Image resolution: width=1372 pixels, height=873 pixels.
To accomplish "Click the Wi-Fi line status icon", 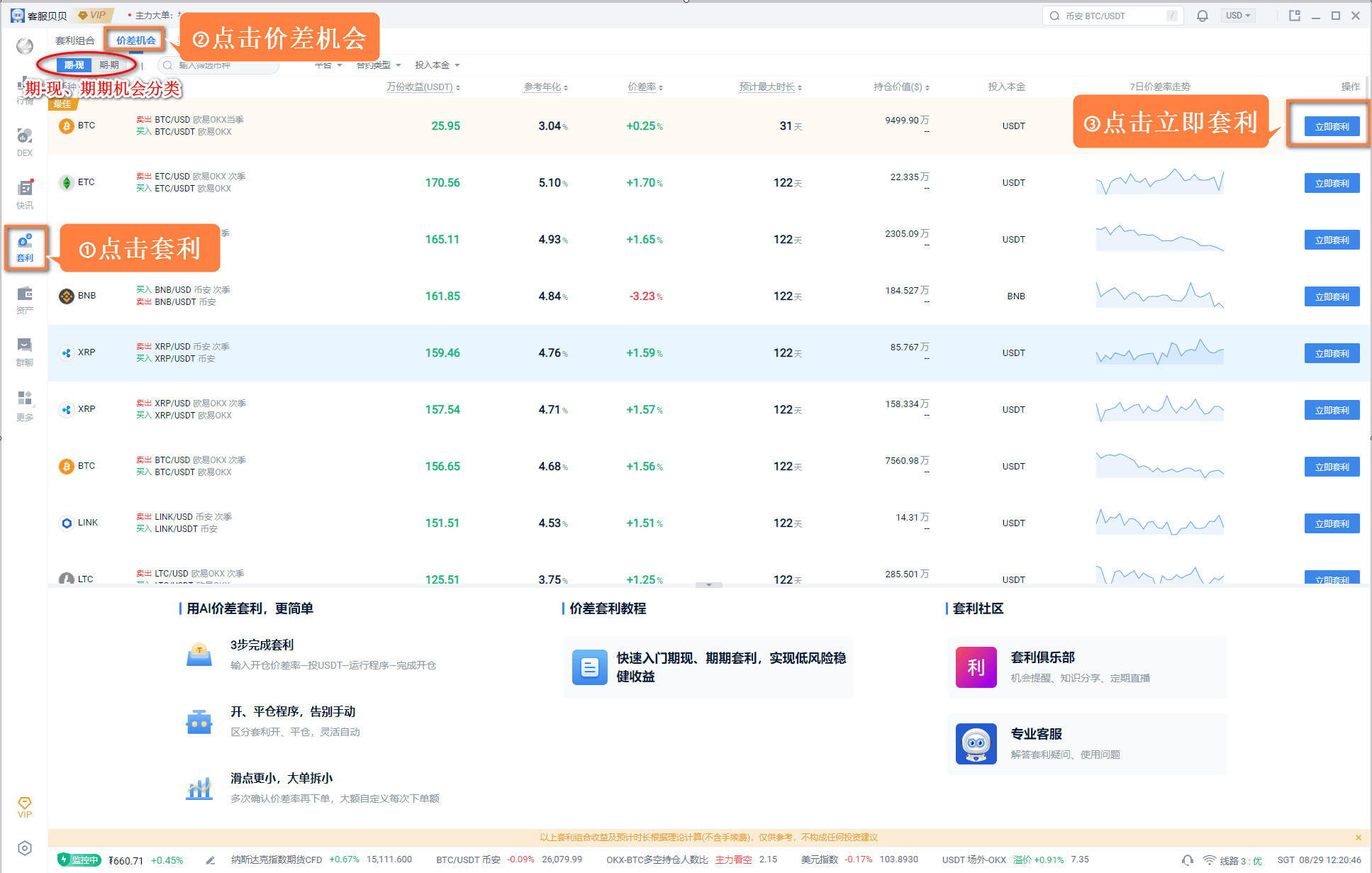I will click(x=1209, y=860).
